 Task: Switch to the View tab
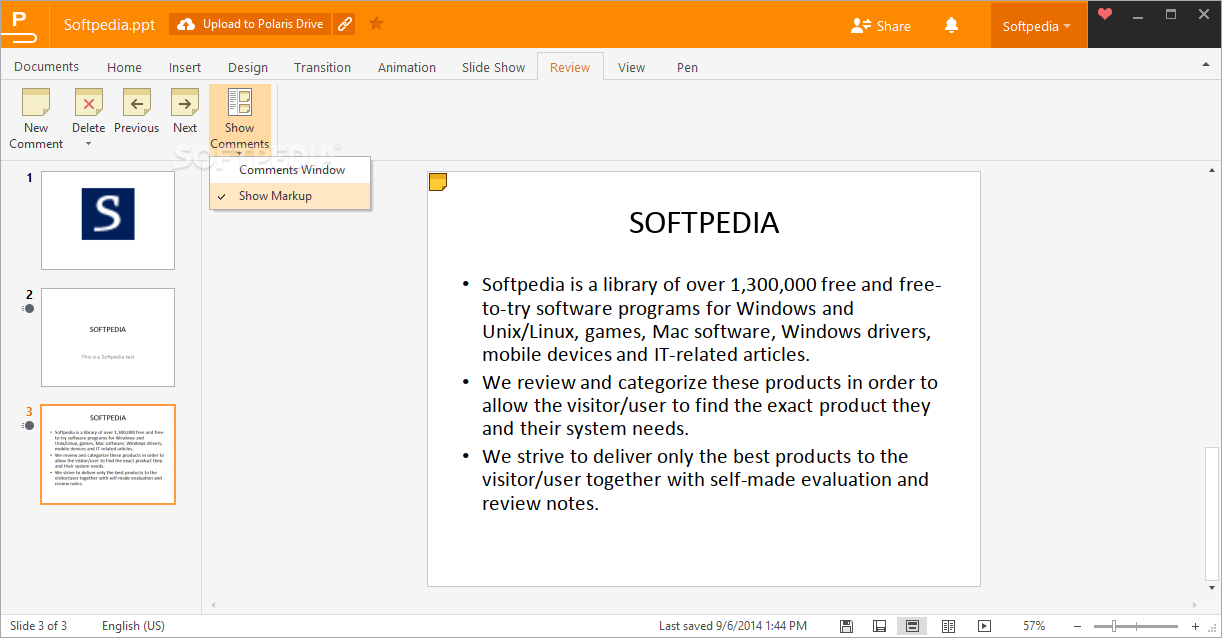tap(631, 67)
